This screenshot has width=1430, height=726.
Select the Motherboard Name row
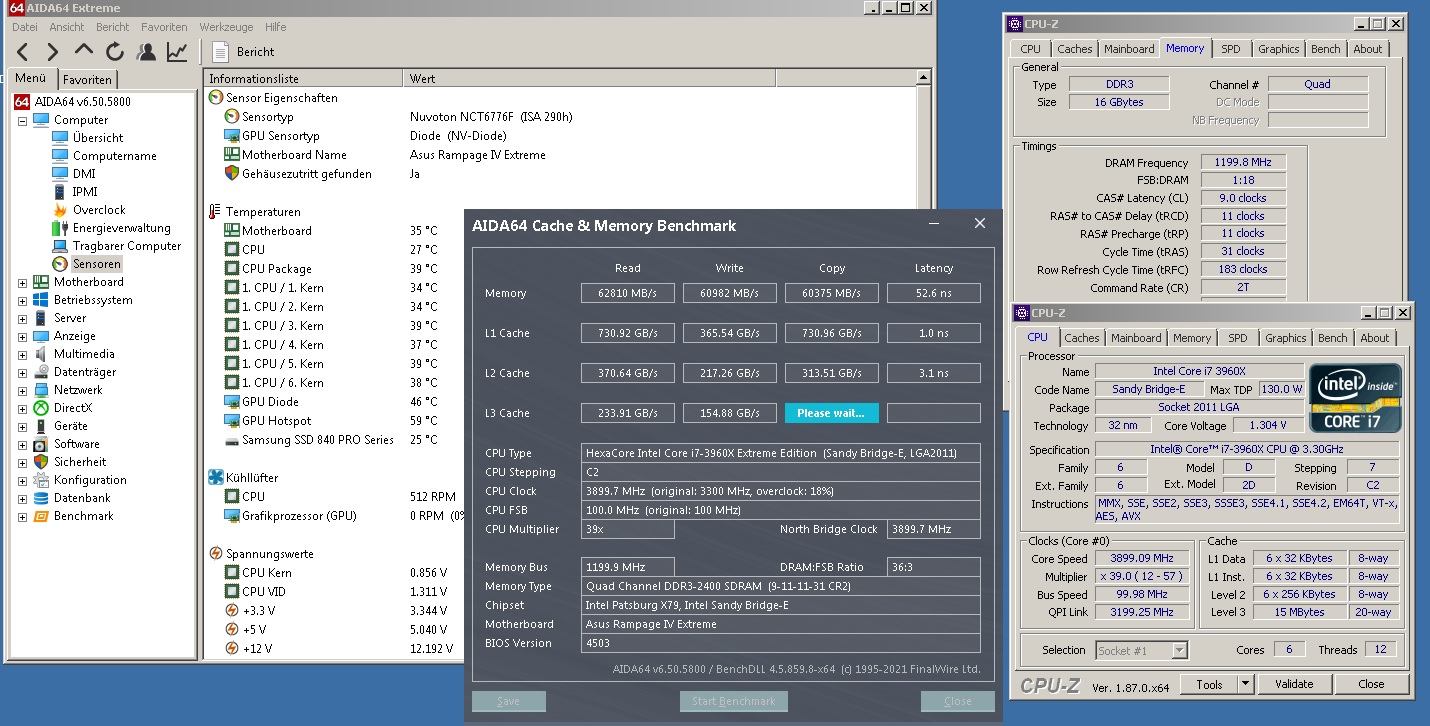point(560,155)
